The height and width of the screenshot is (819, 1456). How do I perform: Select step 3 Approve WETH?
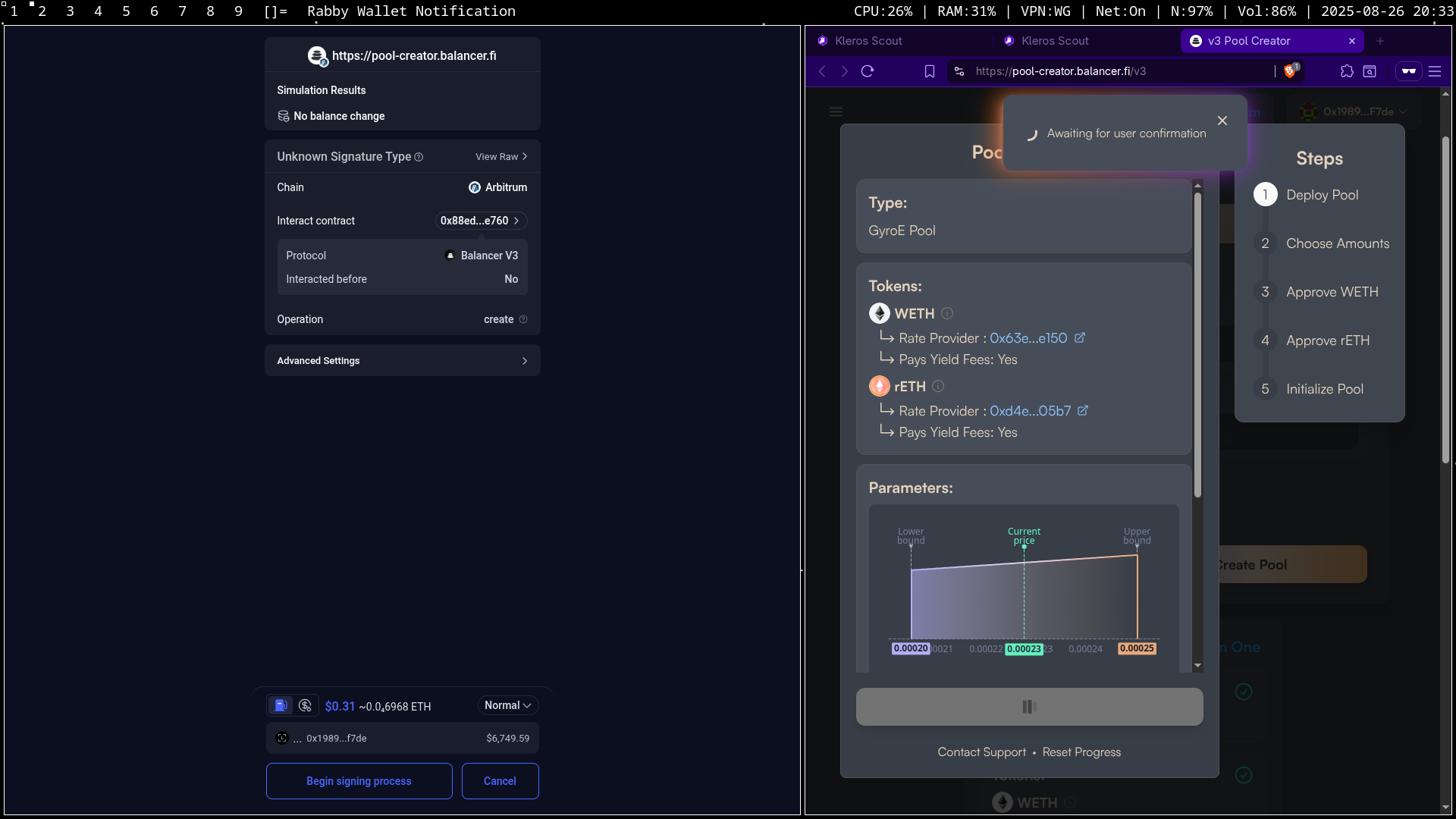pyautogui.click(x=1316, y=292)
